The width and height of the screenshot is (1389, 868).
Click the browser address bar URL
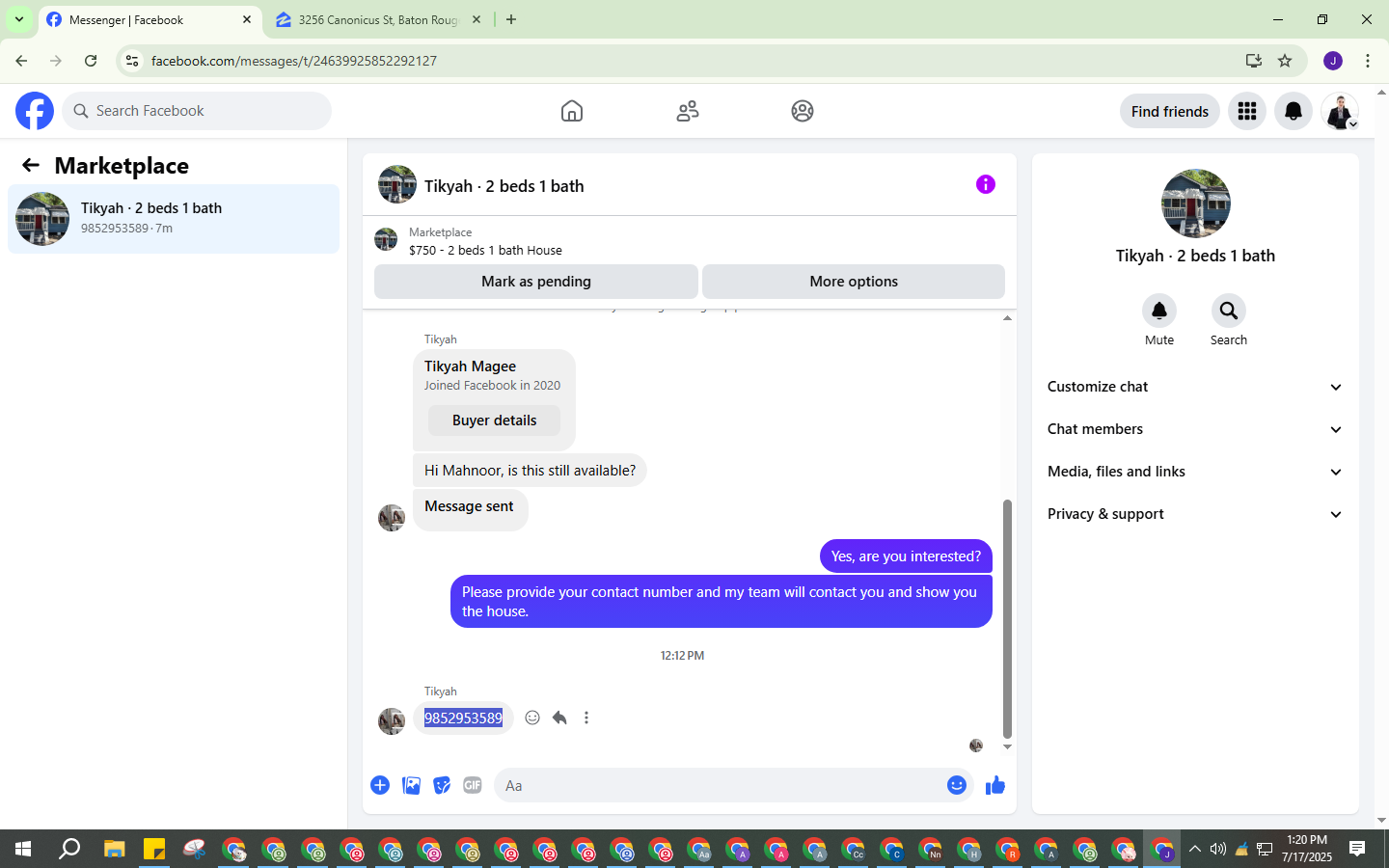pos(294,61)
